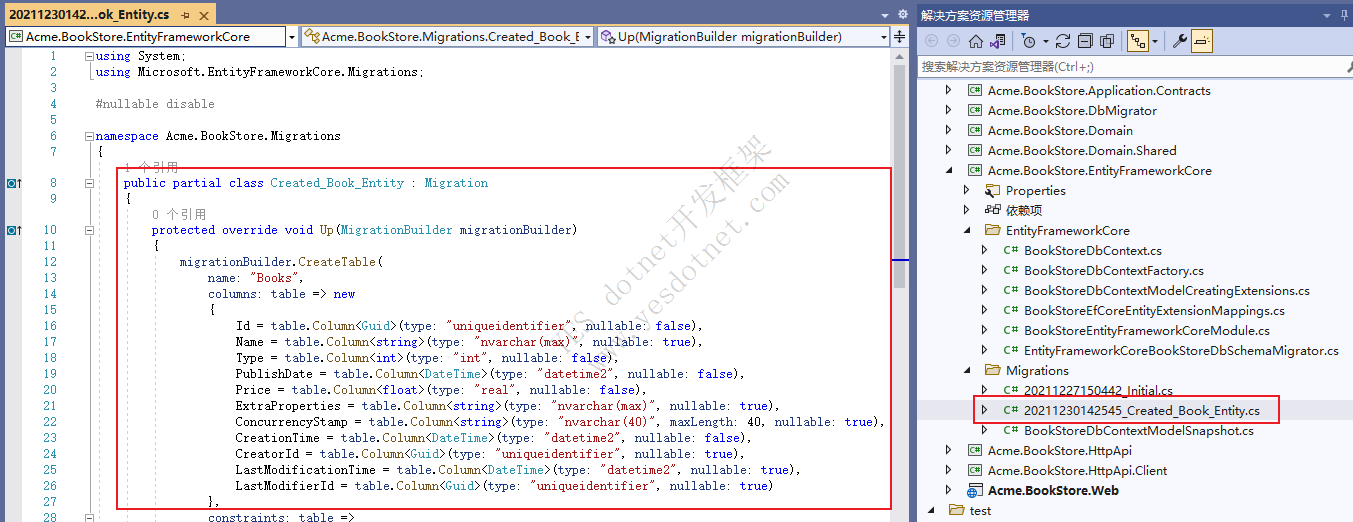Select the 20211230142...ok_Entity.cs editor tab

(90, 15)
